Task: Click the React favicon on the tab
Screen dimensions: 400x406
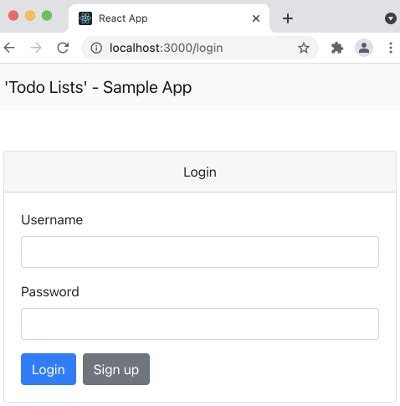Action: coord(85,18)
